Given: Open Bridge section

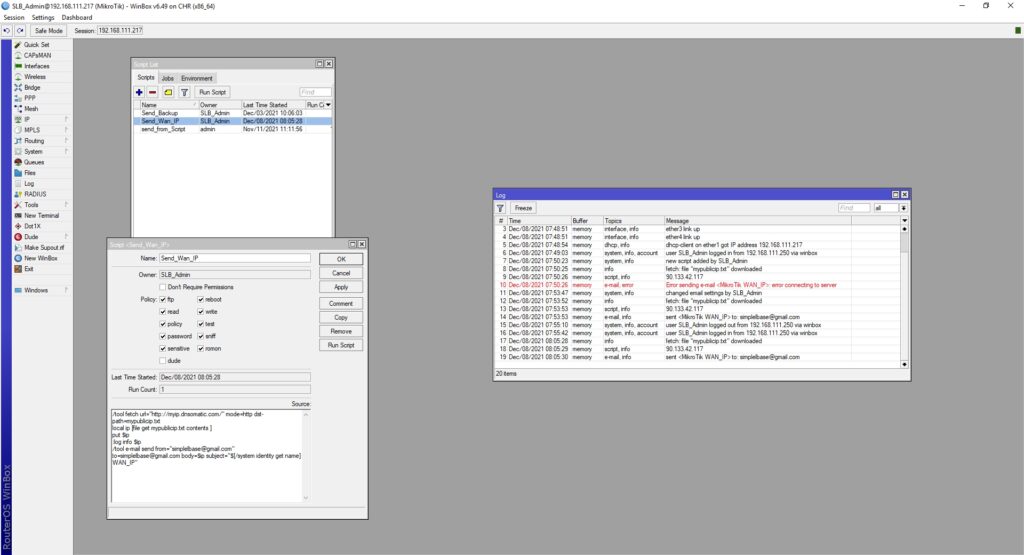Looking at the screenshot, I should 32,87.
